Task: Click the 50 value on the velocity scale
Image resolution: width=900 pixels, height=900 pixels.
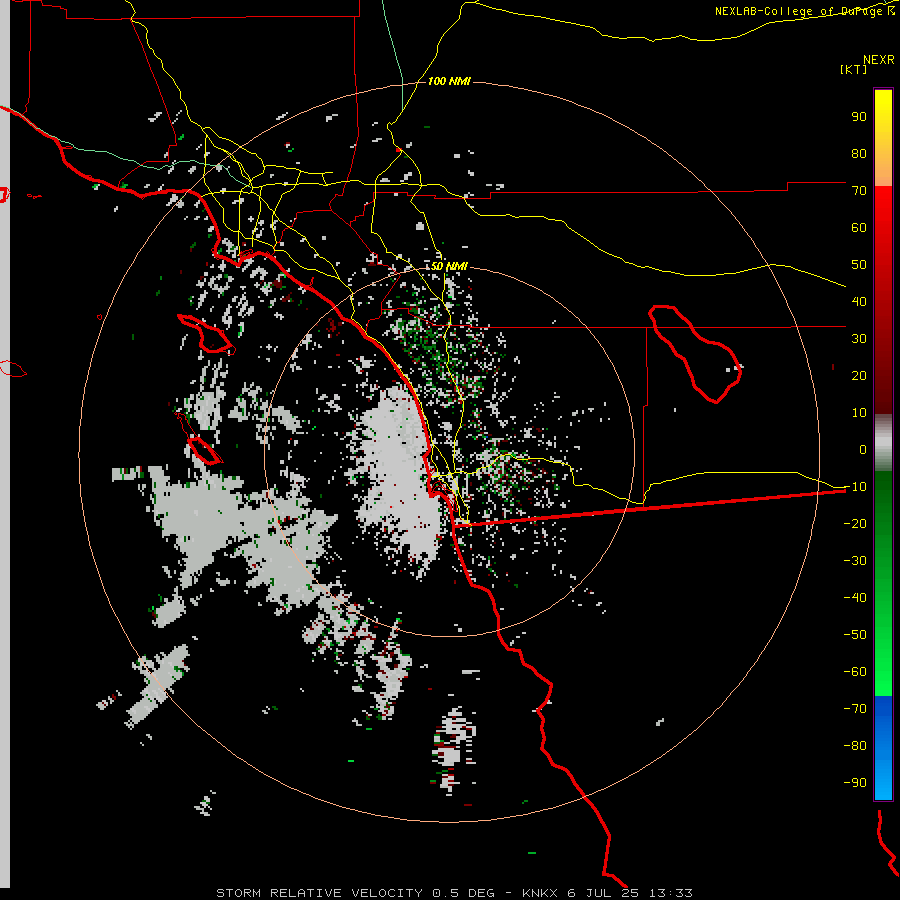Action: click(x=859, y=265)
